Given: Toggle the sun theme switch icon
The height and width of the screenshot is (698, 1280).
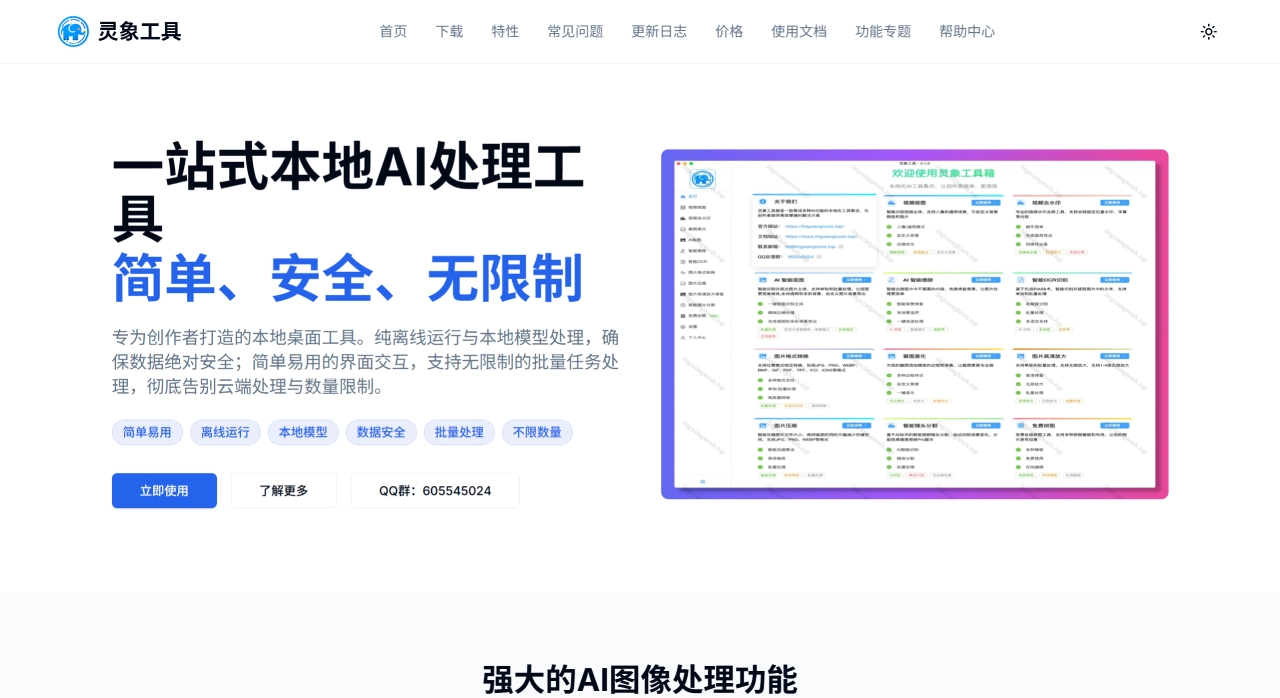Looking at the screenshot, I should (1209, 31).
